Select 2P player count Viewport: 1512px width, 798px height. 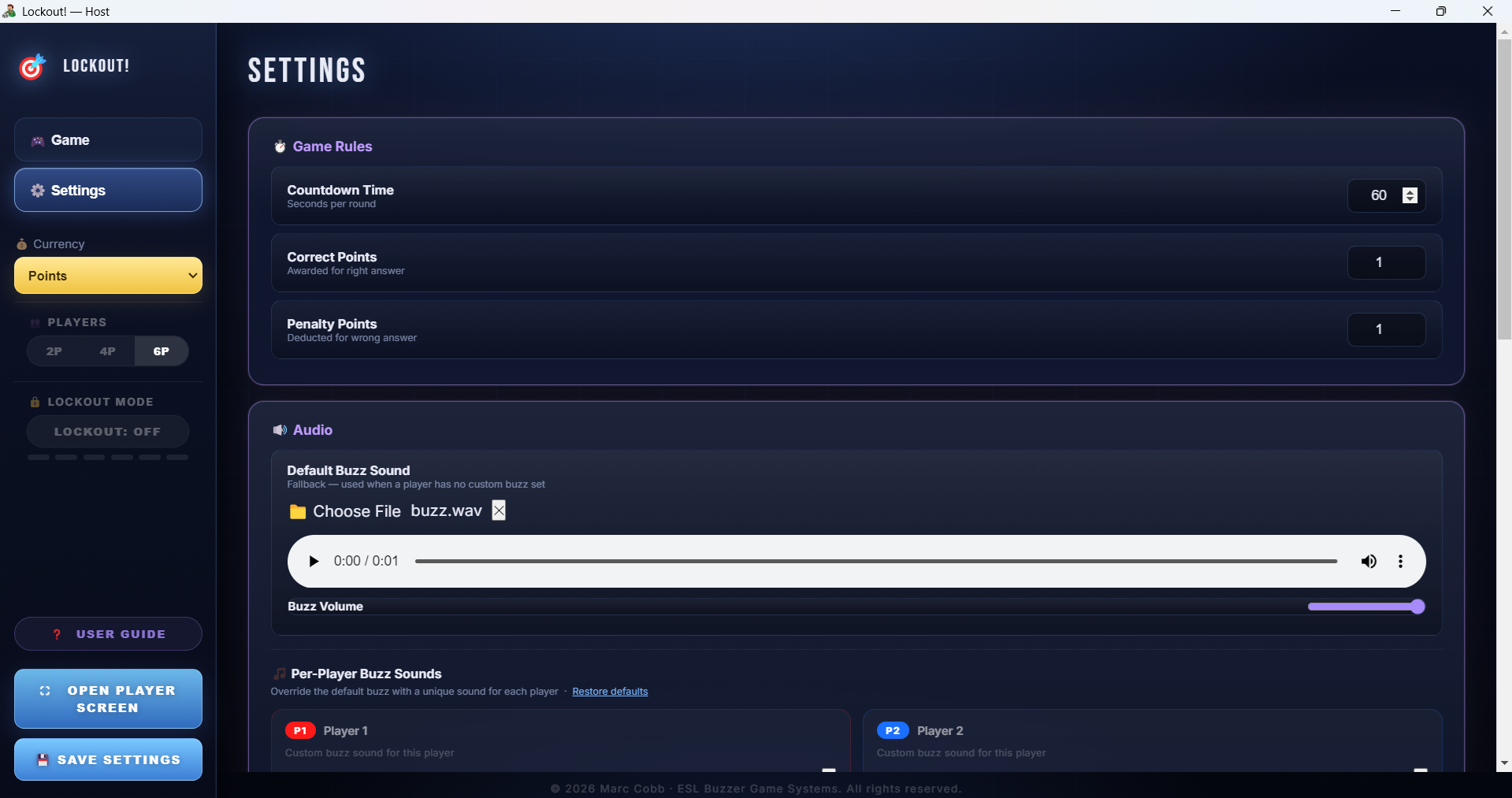pos(54,351)
